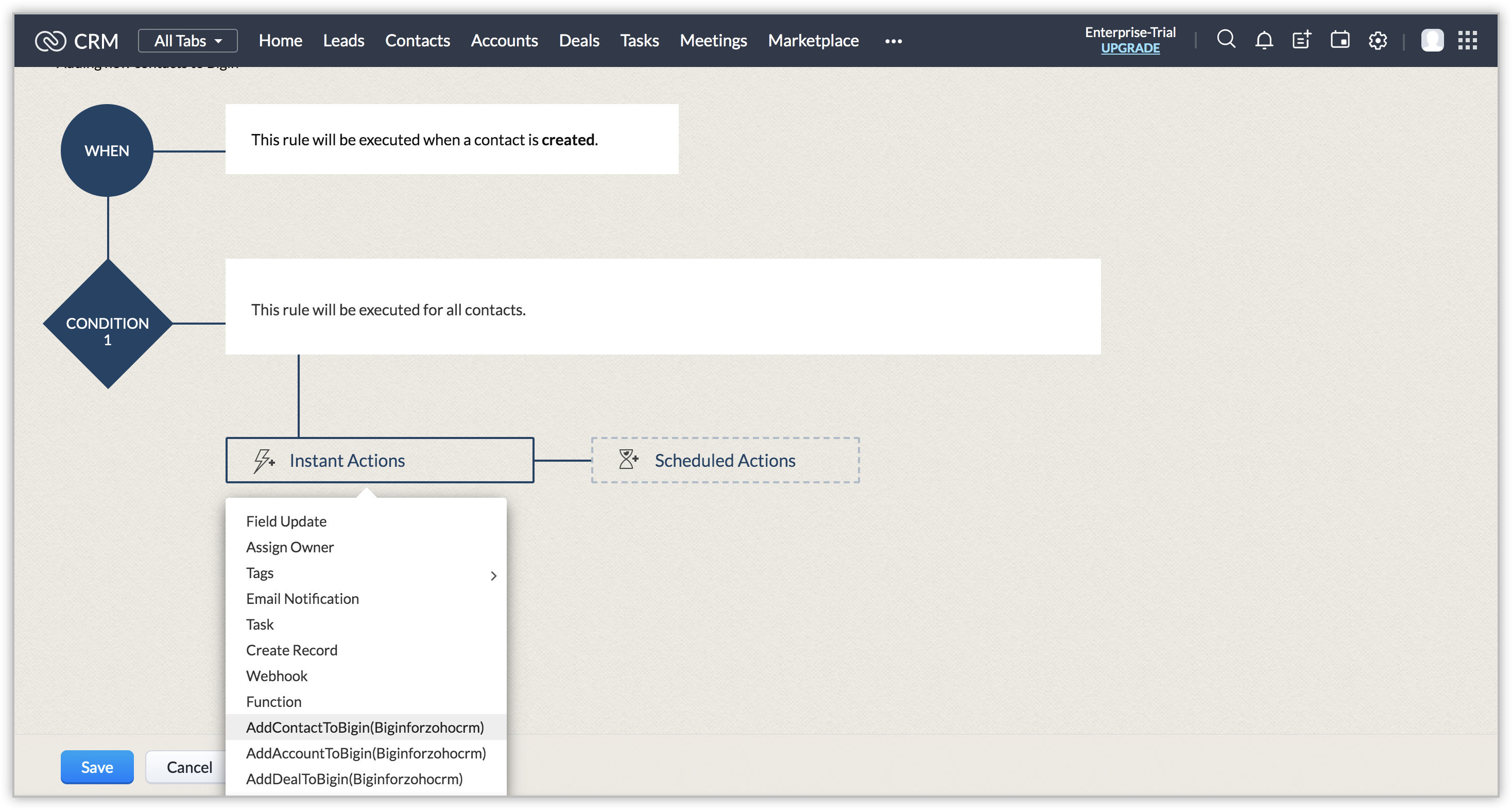Screen dimensions: 1512x810
Task: Select Webhook in instant actions list
Action: click(x=277, y=676)
